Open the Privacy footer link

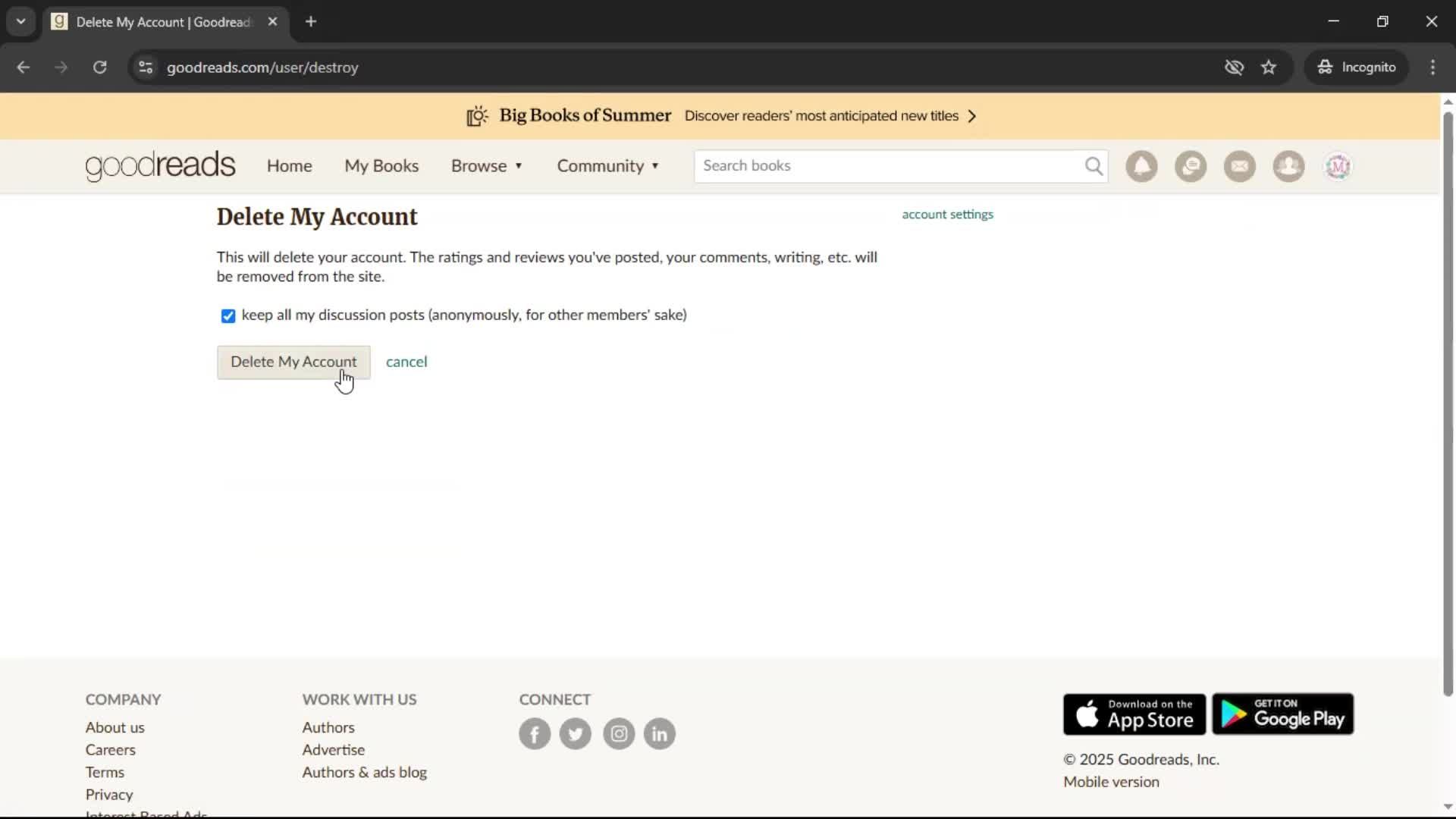(109, 795)
